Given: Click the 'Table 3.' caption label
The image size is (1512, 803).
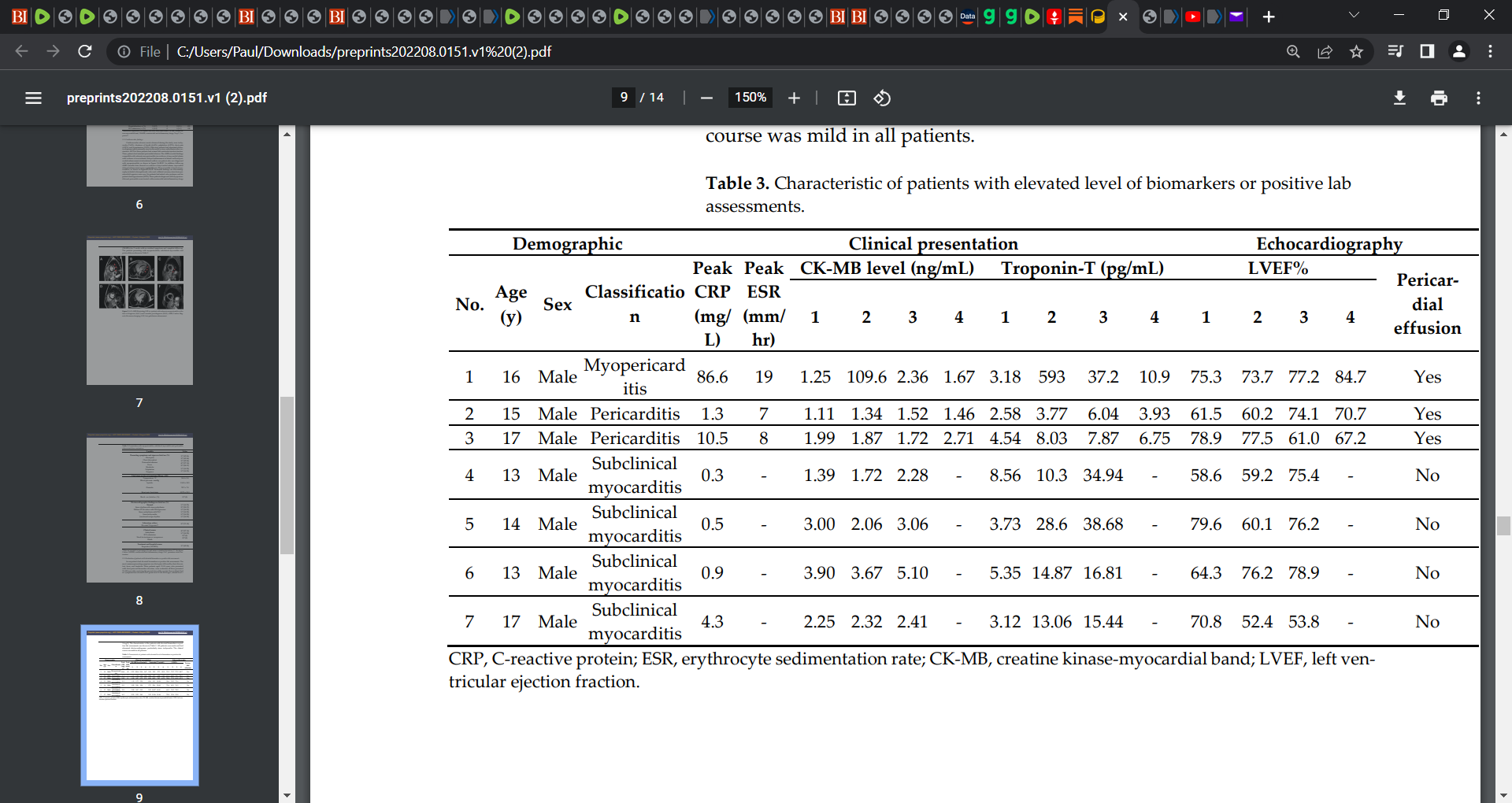Looking at the screenshot, I should pos(737,183).
